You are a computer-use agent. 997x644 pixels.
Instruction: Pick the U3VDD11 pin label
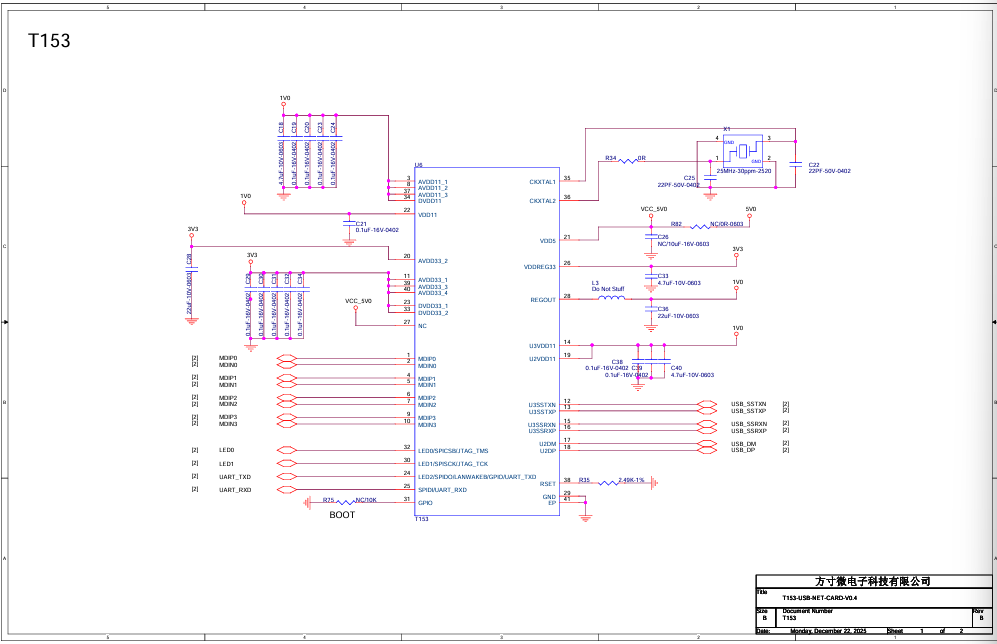coord(542,346)
